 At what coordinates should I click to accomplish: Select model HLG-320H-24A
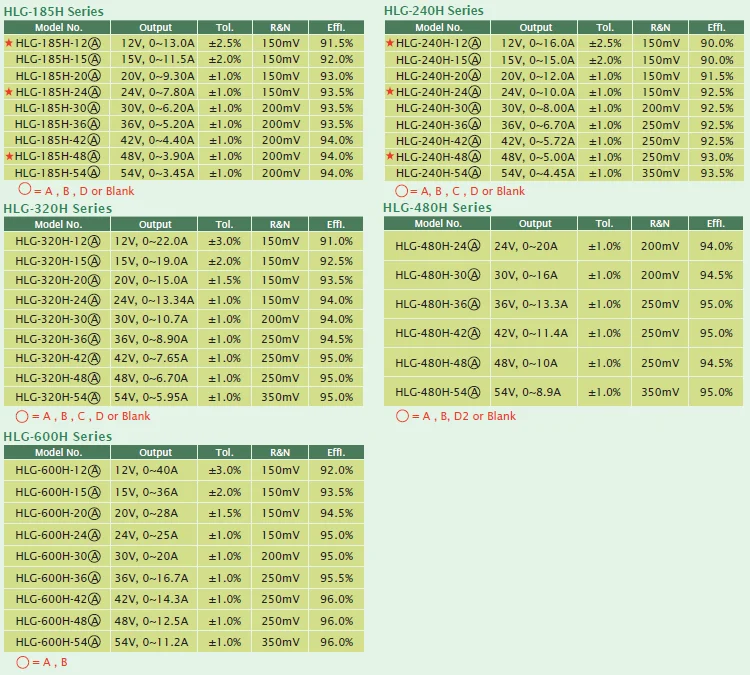(x=58, y=300)
